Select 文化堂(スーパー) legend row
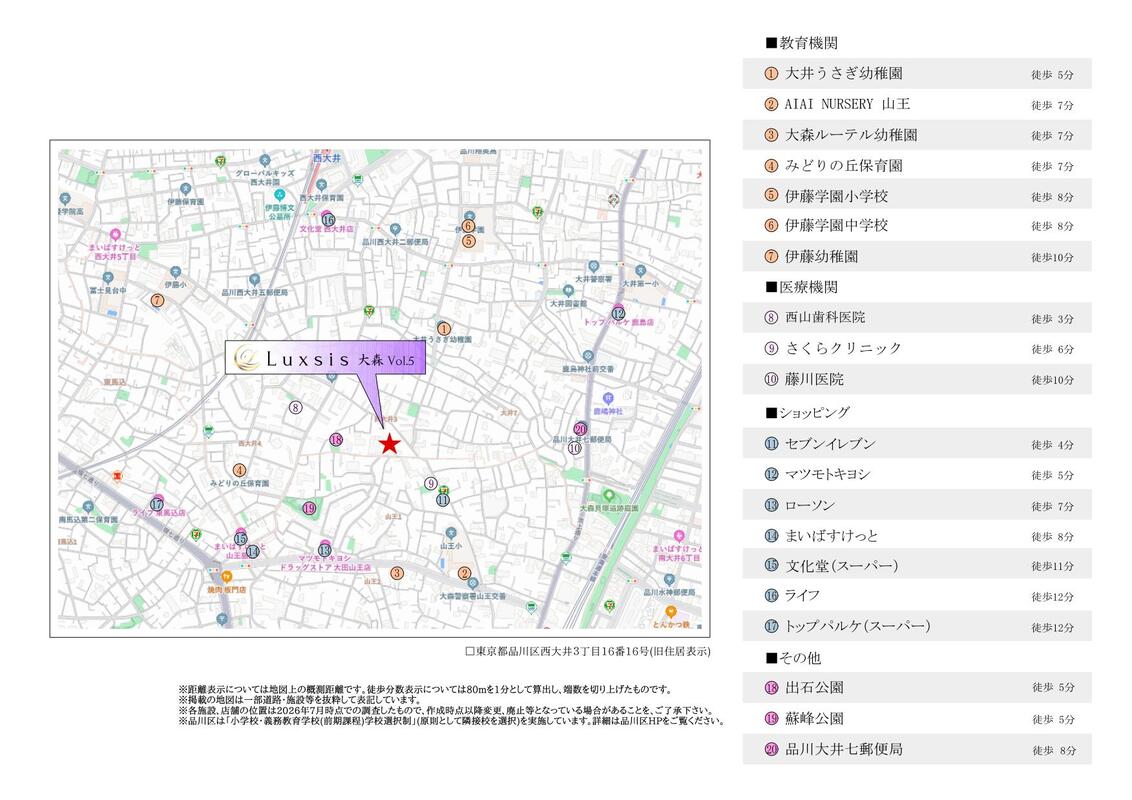The image size is (1132, 800). (x=917, y=565)
